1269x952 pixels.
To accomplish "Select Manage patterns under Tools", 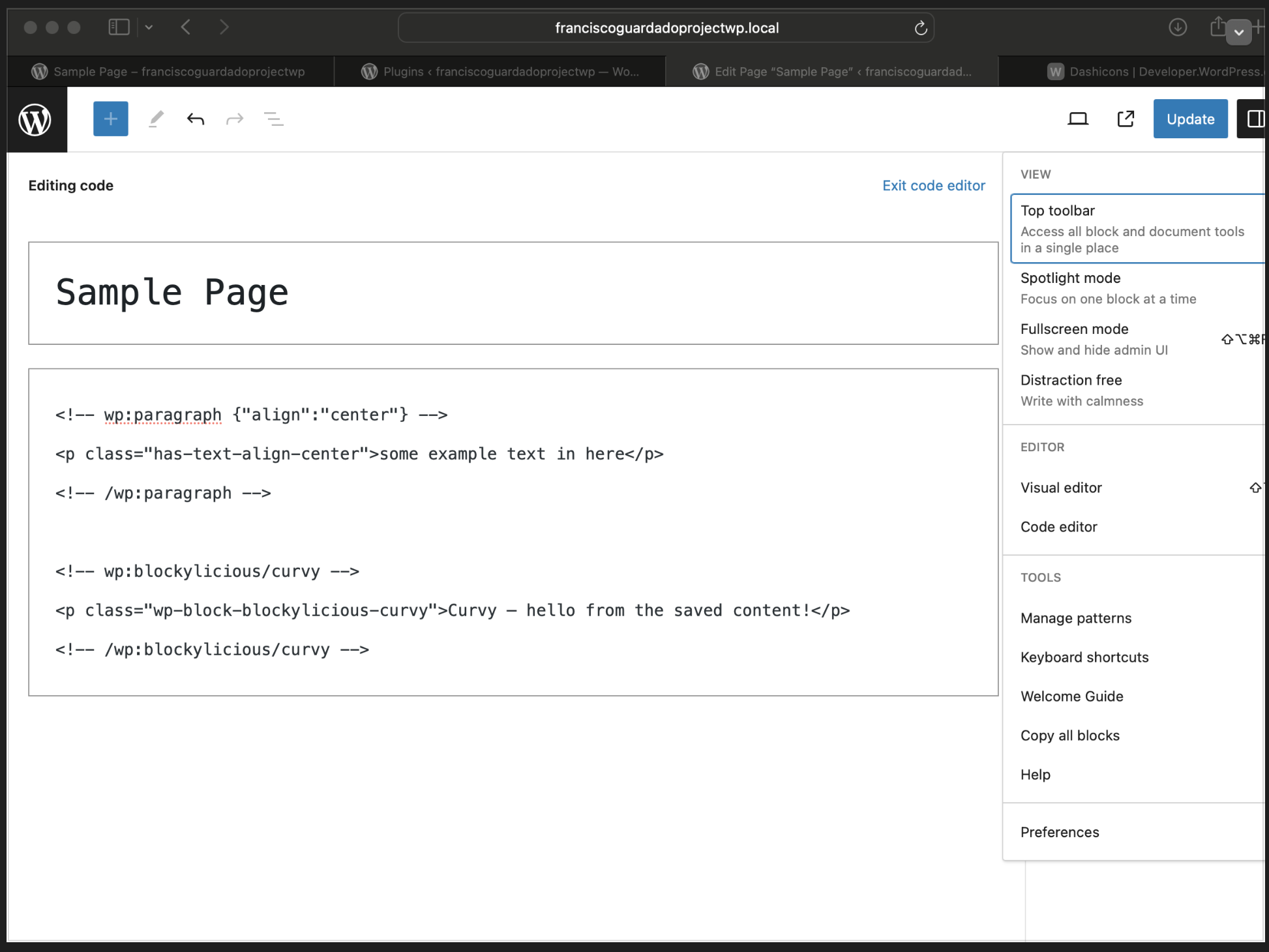I will pyautogui.click(x=1075, y=617).
